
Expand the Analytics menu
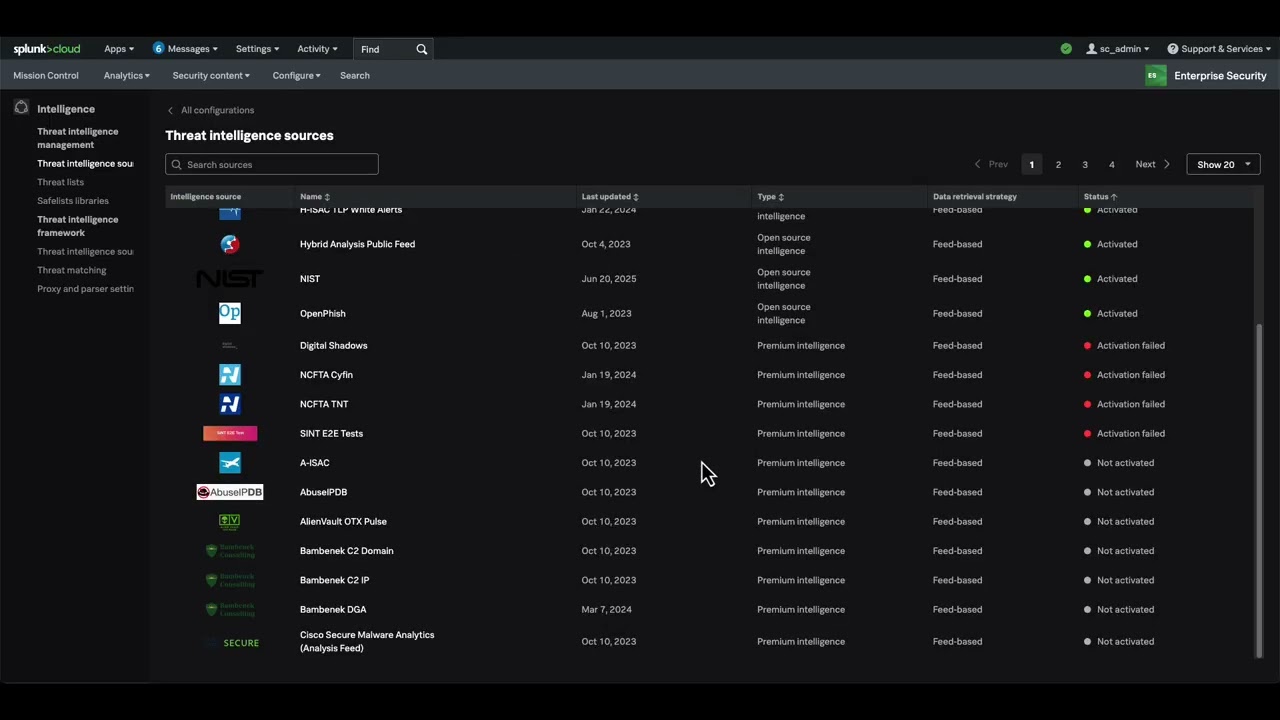point(127,76)
